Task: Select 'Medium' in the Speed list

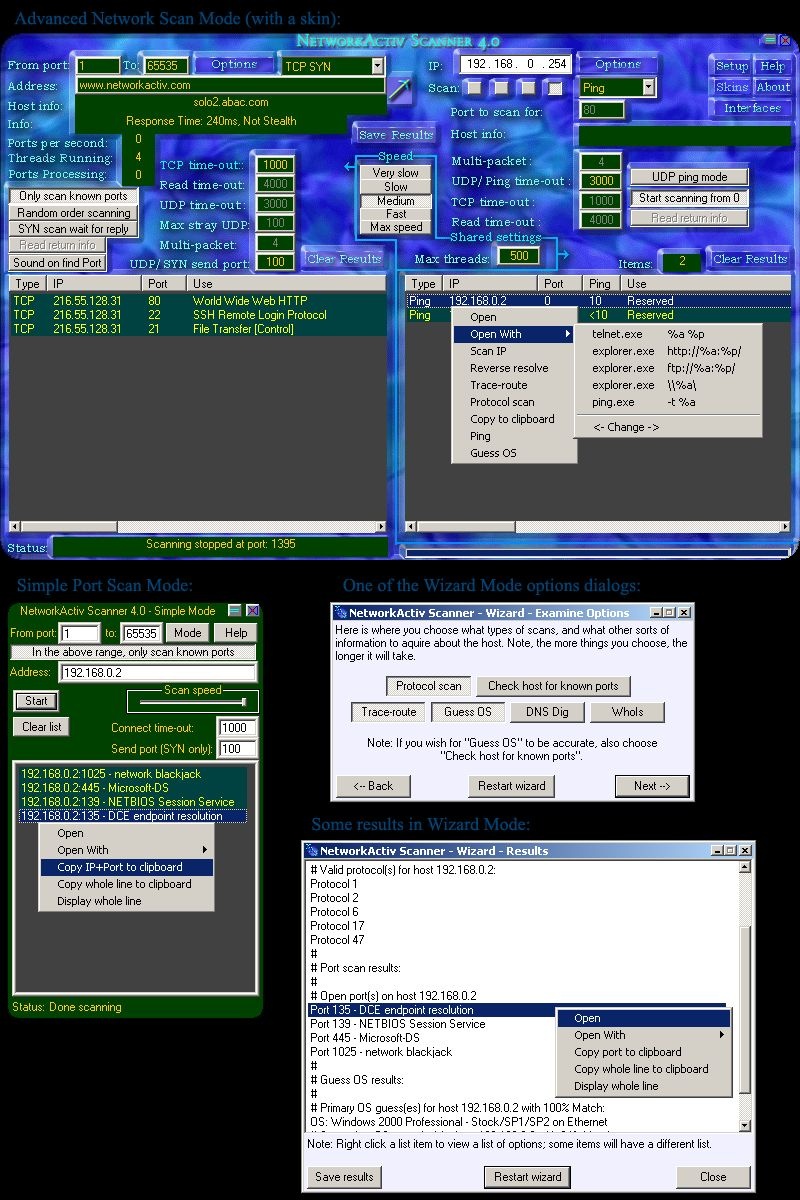Action: [396, 201]
